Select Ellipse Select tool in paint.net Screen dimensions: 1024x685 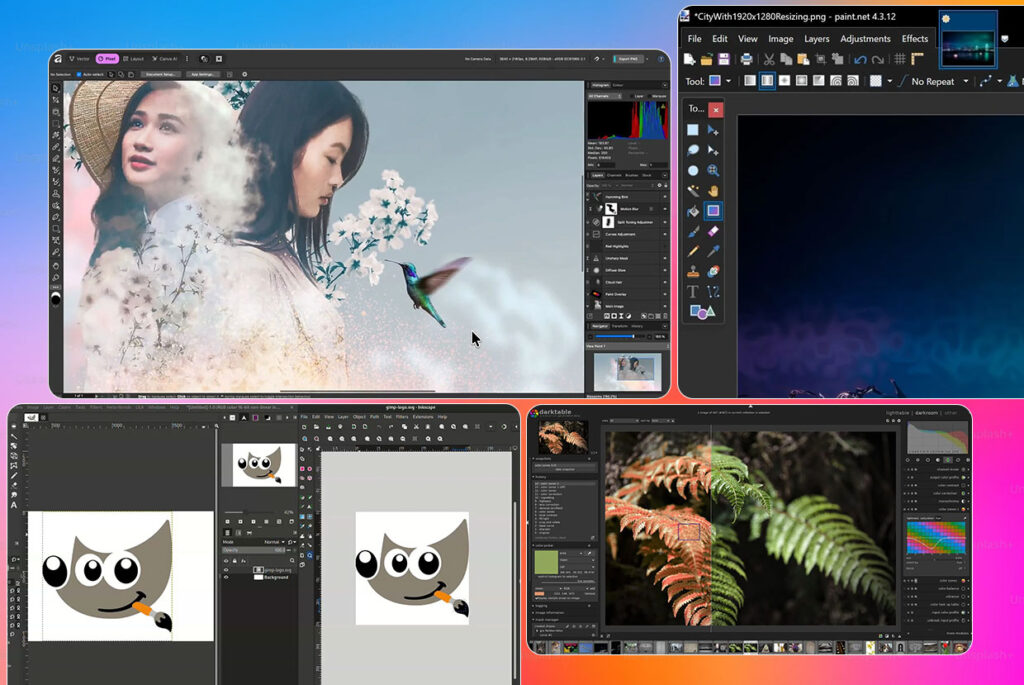tap(693, 170)
